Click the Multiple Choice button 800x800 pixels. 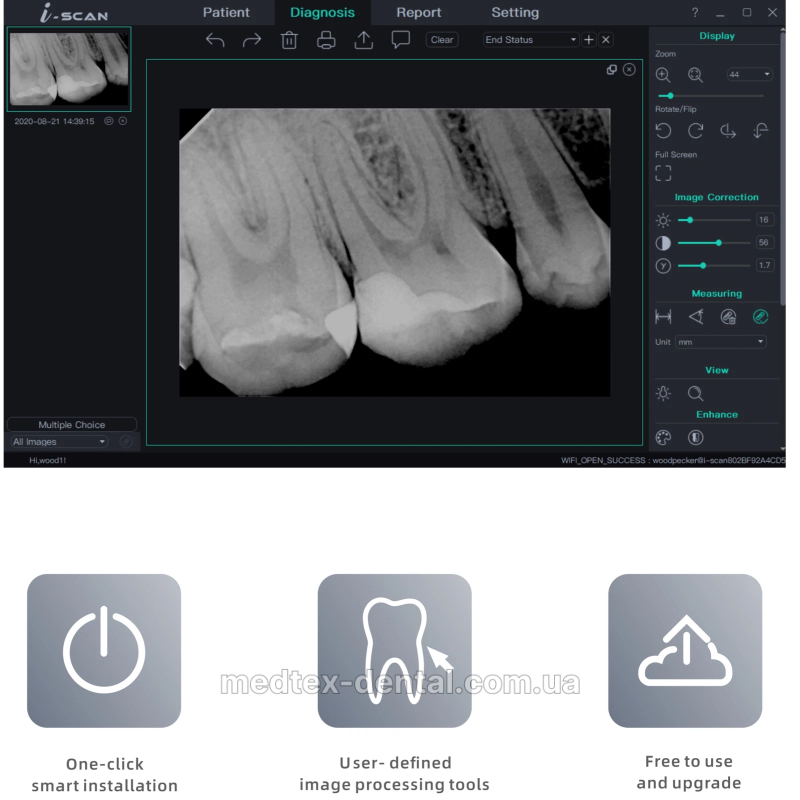[x=72, y=424]
